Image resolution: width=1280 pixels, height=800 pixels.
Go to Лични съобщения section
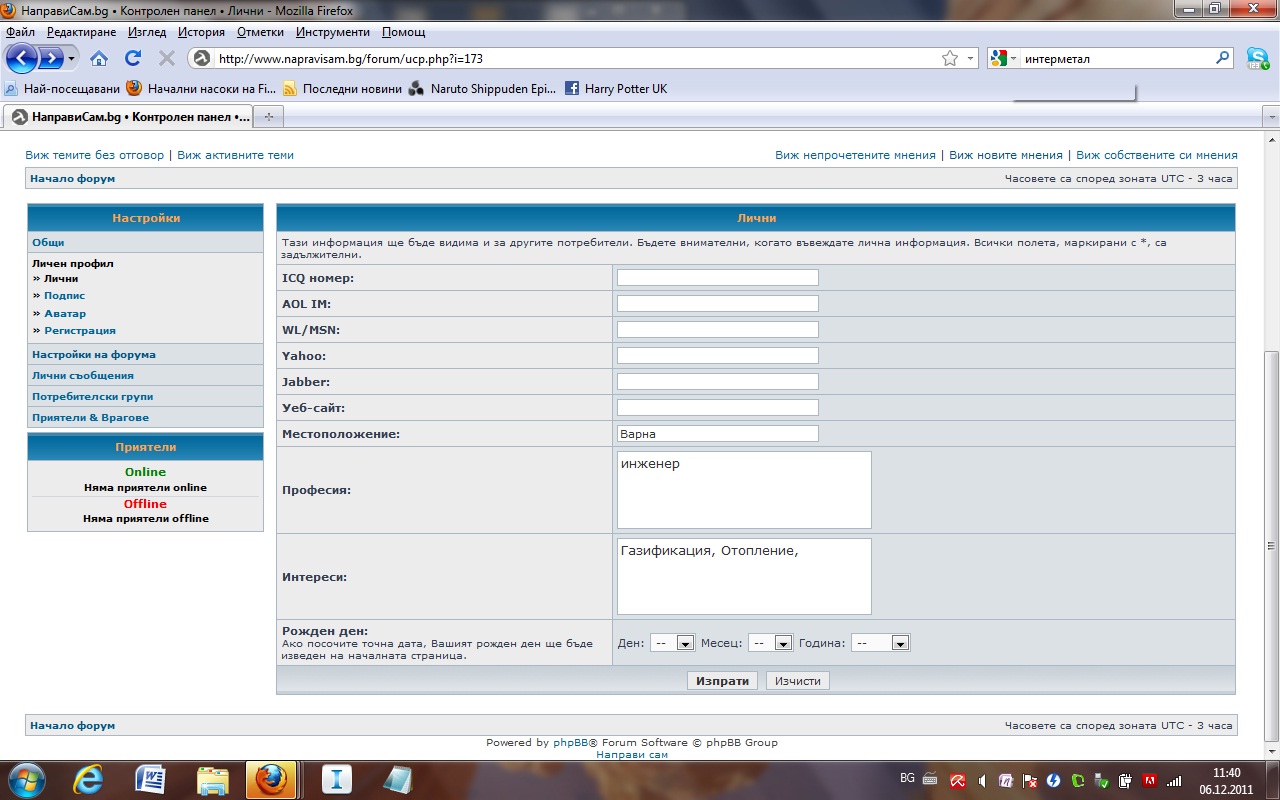[x=83, y=376]
